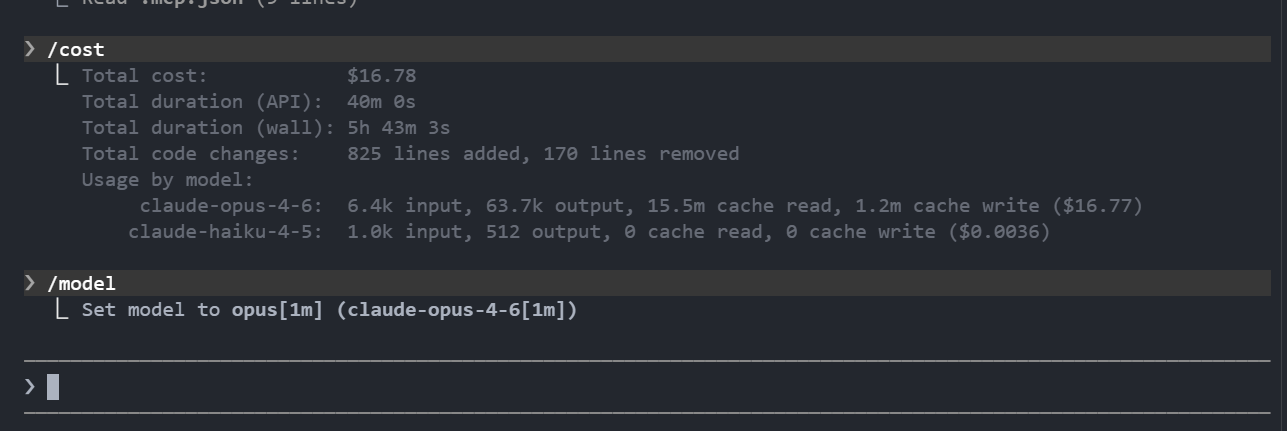Click the tree connector beside Set model
The width and height of the screenshot is (1287, 431).
click(x=63, y=309)
